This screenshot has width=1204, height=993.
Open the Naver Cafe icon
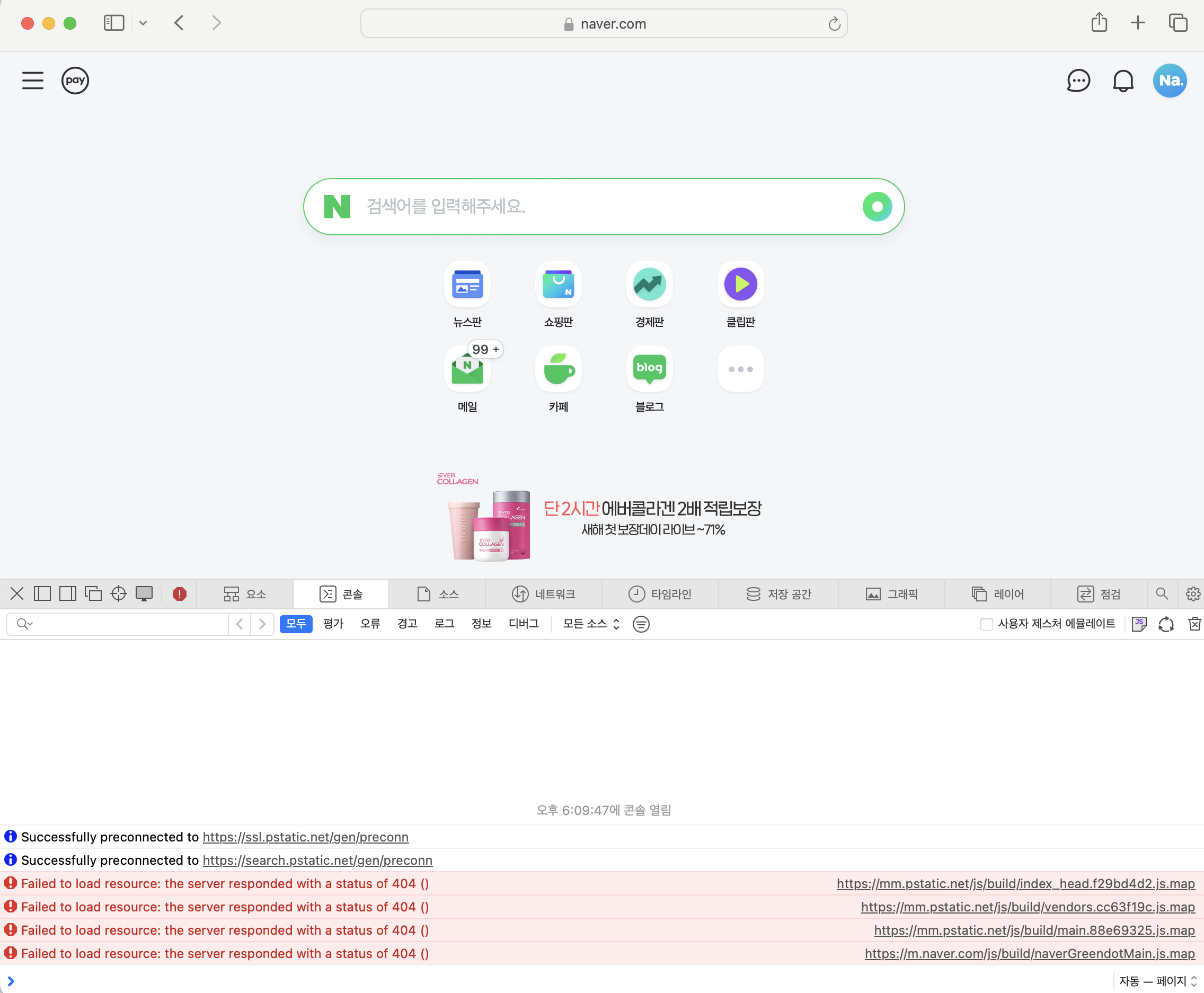(558, 369)
